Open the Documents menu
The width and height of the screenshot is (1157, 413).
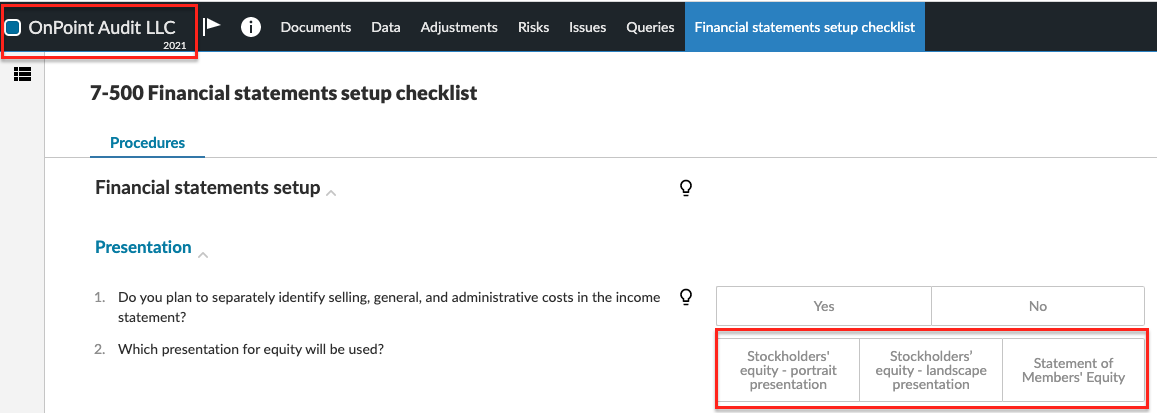click(316, 27)
